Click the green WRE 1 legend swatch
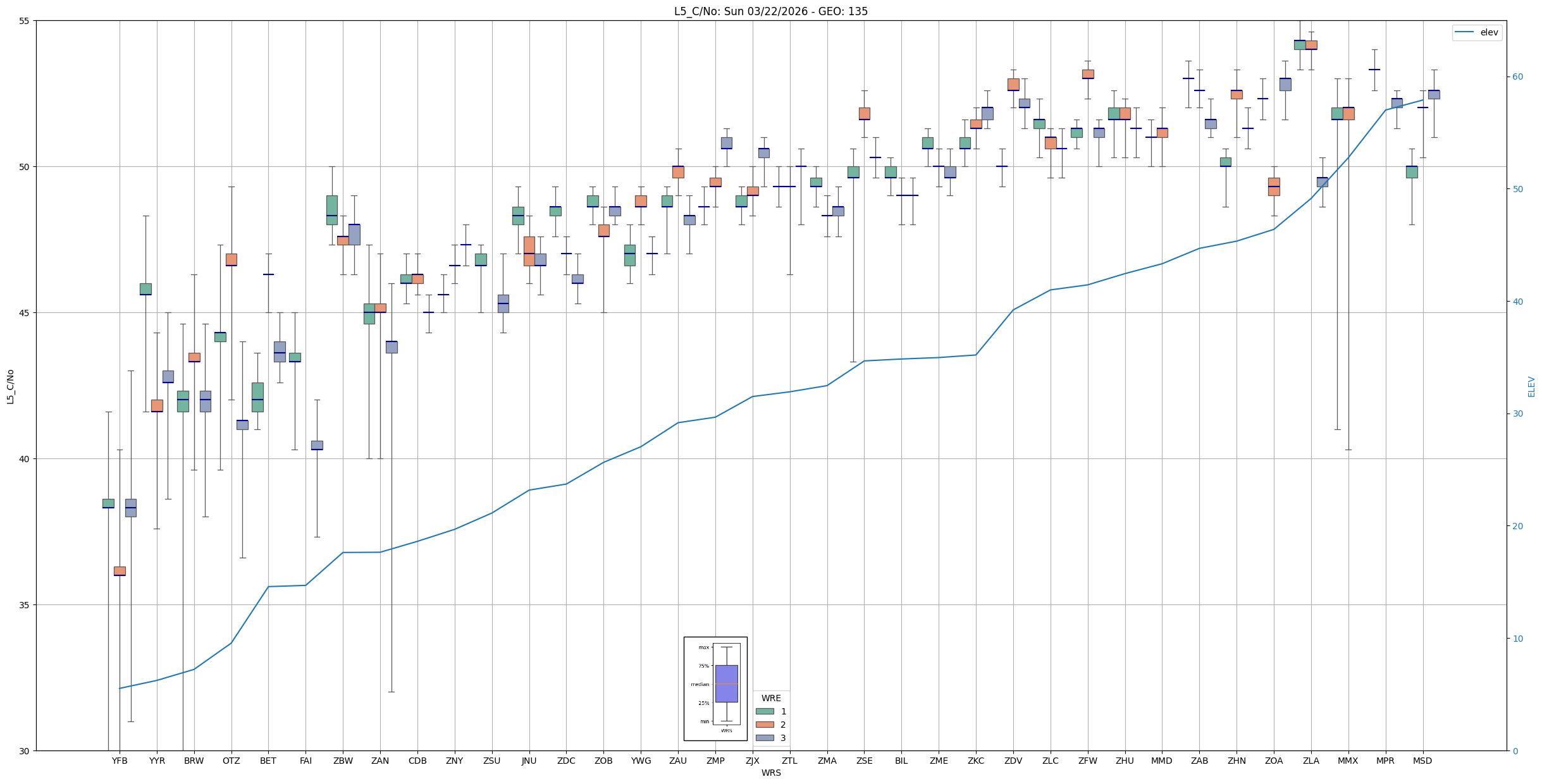 [765, 711]
